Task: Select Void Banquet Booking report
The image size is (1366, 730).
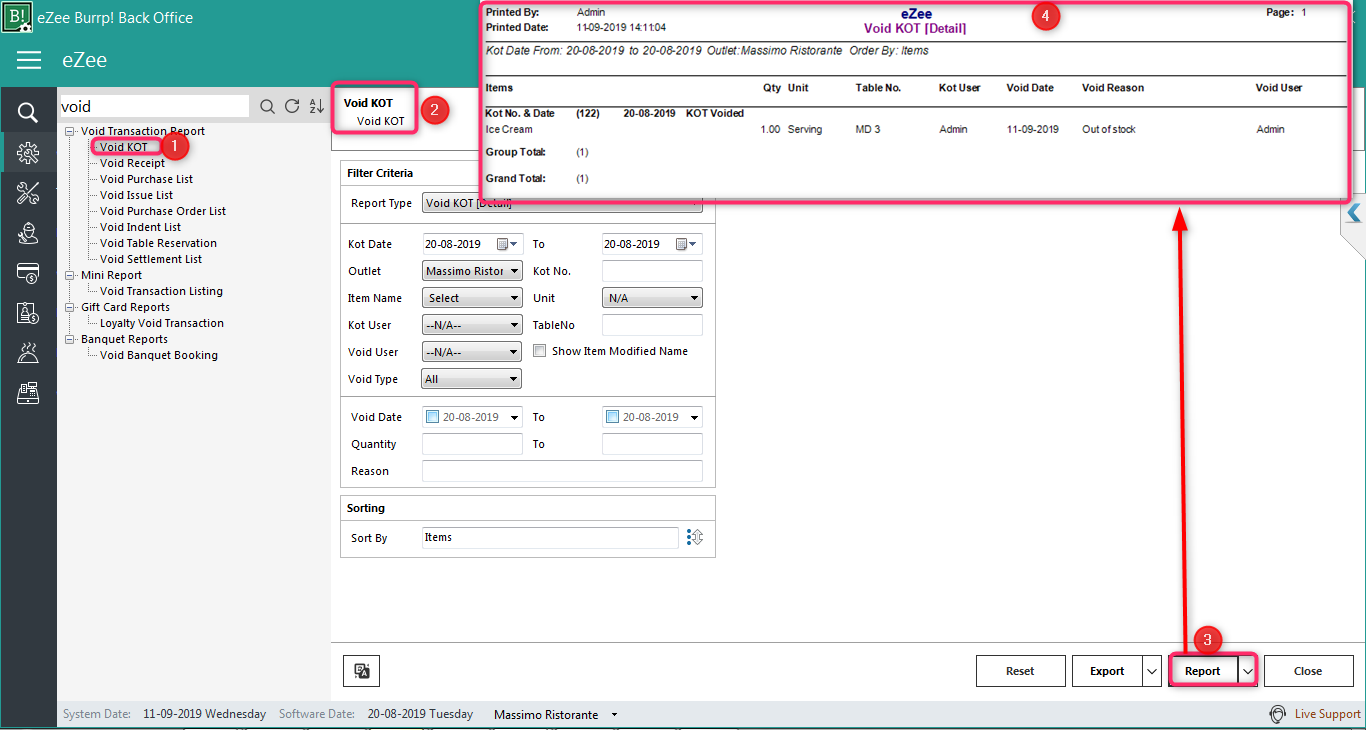Action: tap(158, 355)
